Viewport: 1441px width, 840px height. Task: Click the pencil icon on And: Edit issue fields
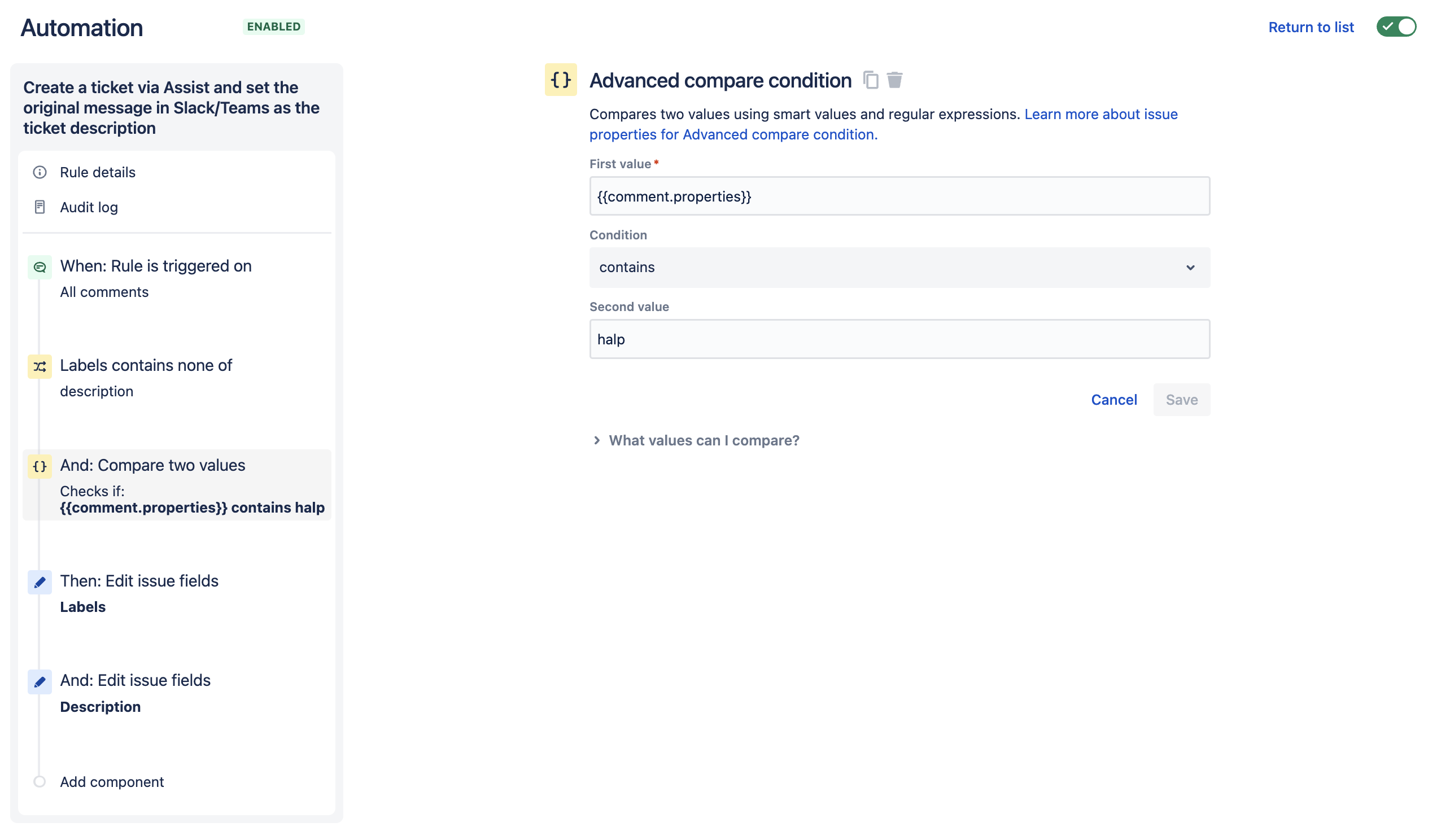40,681
